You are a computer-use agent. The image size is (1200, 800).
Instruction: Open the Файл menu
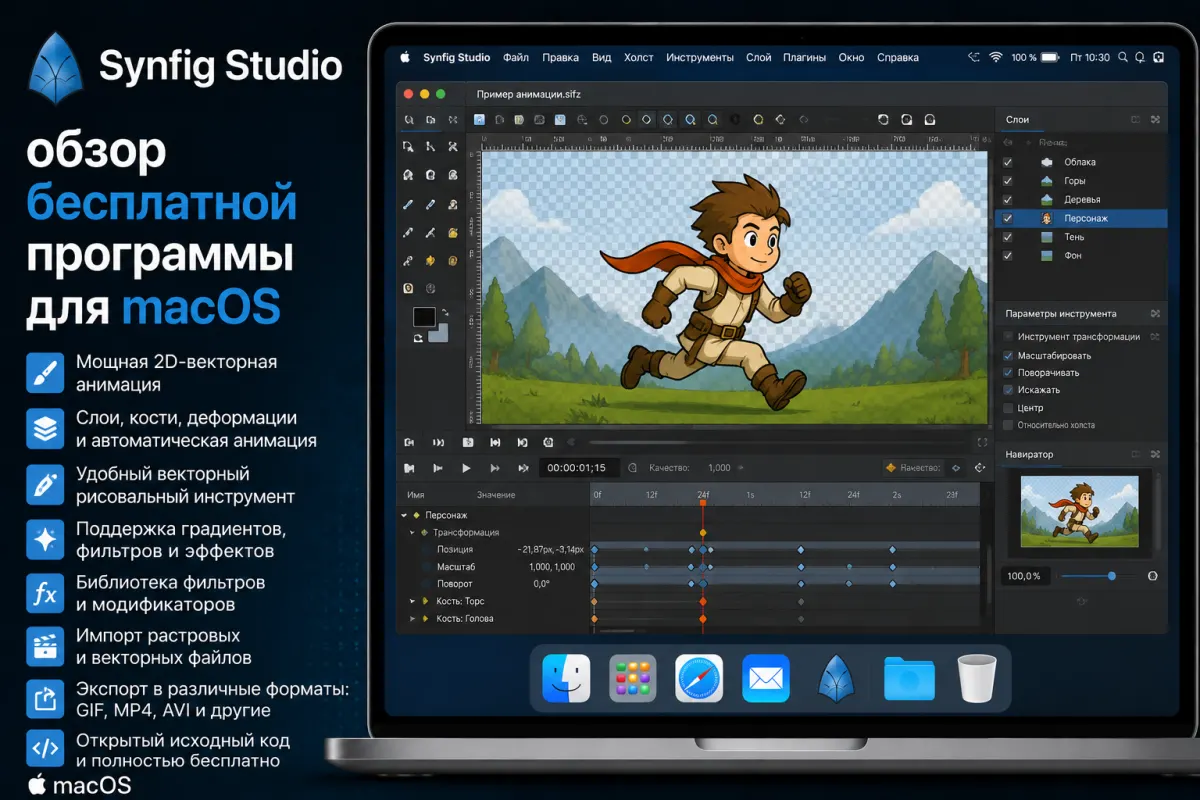516,57
